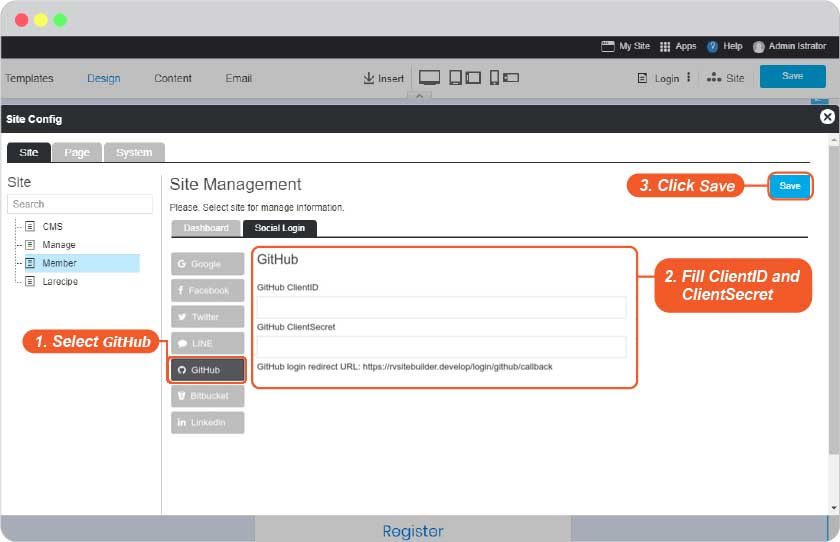The width and height of the screenshot is (840, 542).
Task: Close the Site Config dialog
Action: click(827, 117)
